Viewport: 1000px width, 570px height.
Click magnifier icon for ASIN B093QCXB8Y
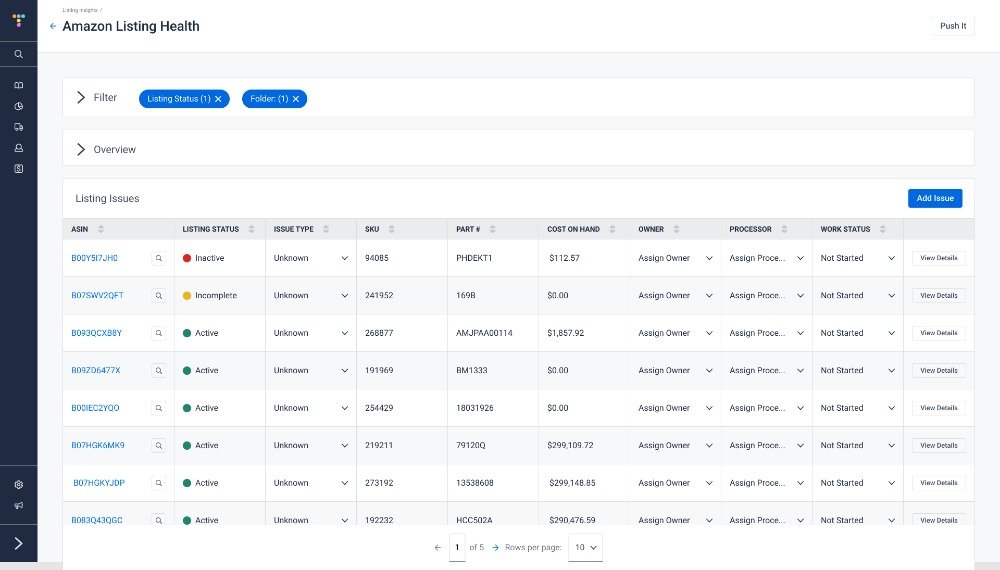tap(159, 333)
